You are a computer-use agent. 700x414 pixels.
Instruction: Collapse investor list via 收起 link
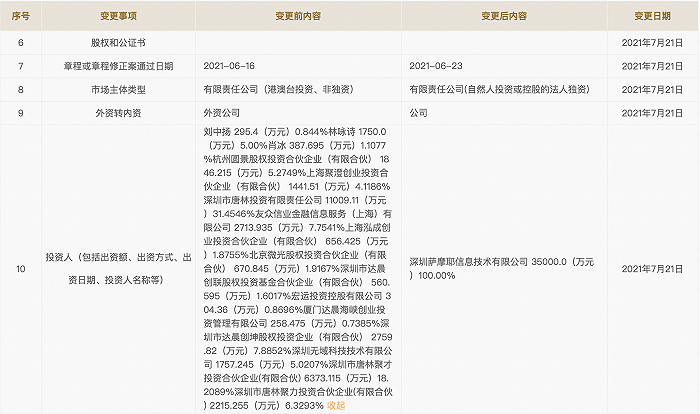pos(336,406)
